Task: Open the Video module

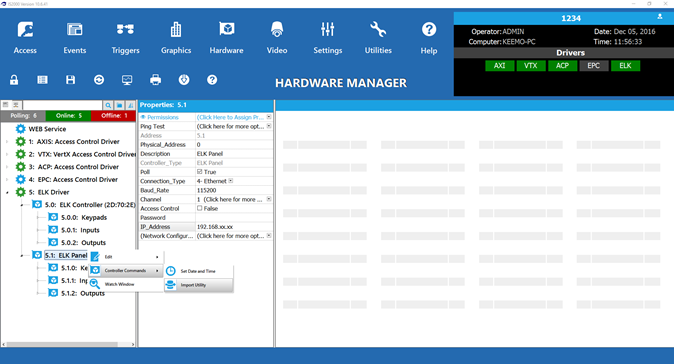Action: coord(277,38)
